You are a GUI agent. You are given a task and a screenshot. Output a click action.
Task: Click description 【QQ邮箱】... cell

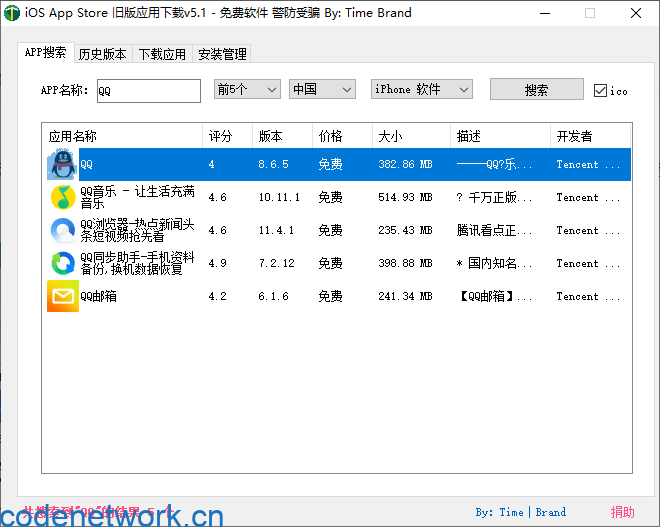pyautogui.click(x=494, y=296)
